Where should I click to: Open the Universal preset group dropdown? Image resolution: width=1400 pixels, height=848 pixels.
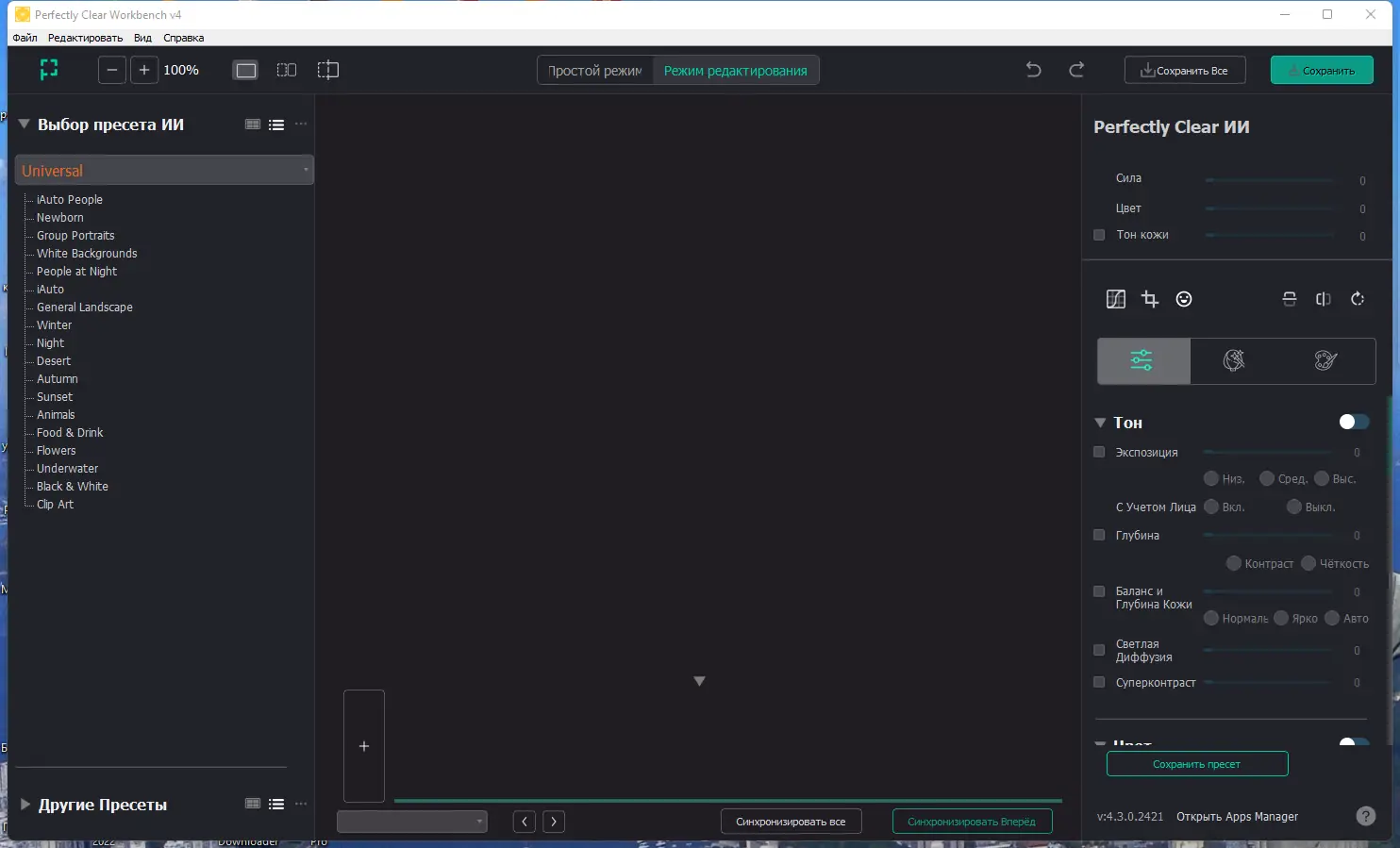(164, 170)
